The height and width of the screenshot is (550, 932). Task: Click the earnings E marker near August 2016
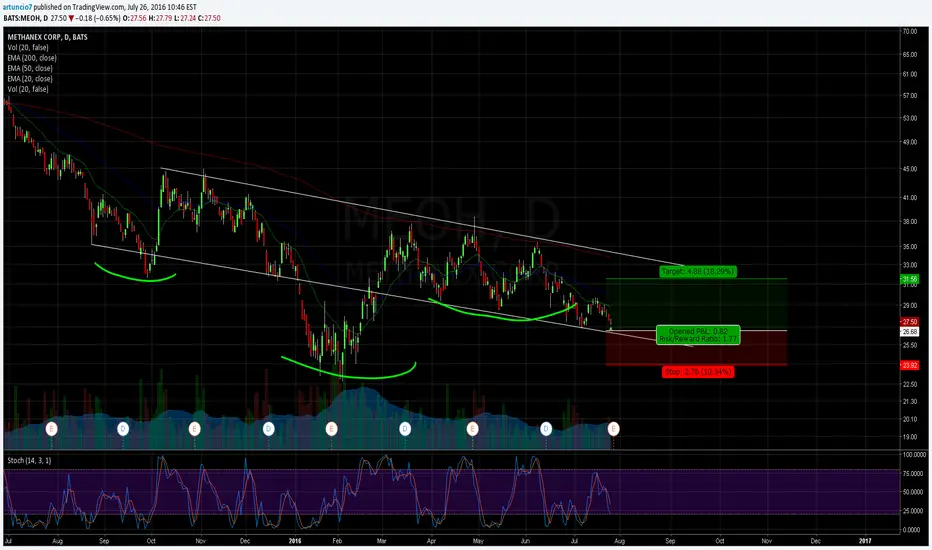point(613,428)
